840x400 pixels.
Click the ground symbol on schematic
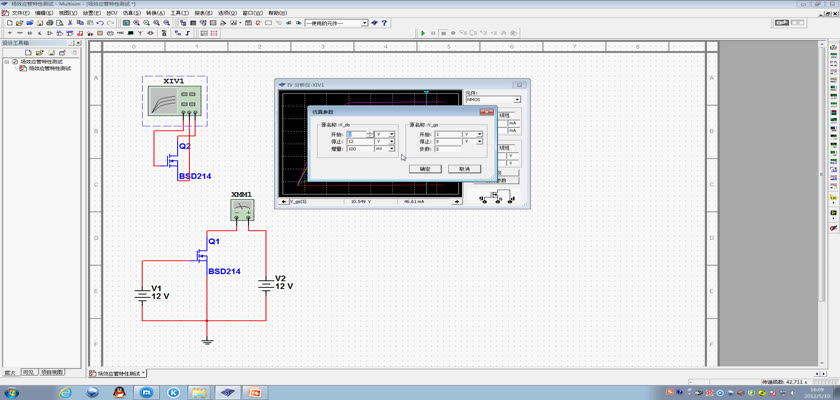point(207,341)
